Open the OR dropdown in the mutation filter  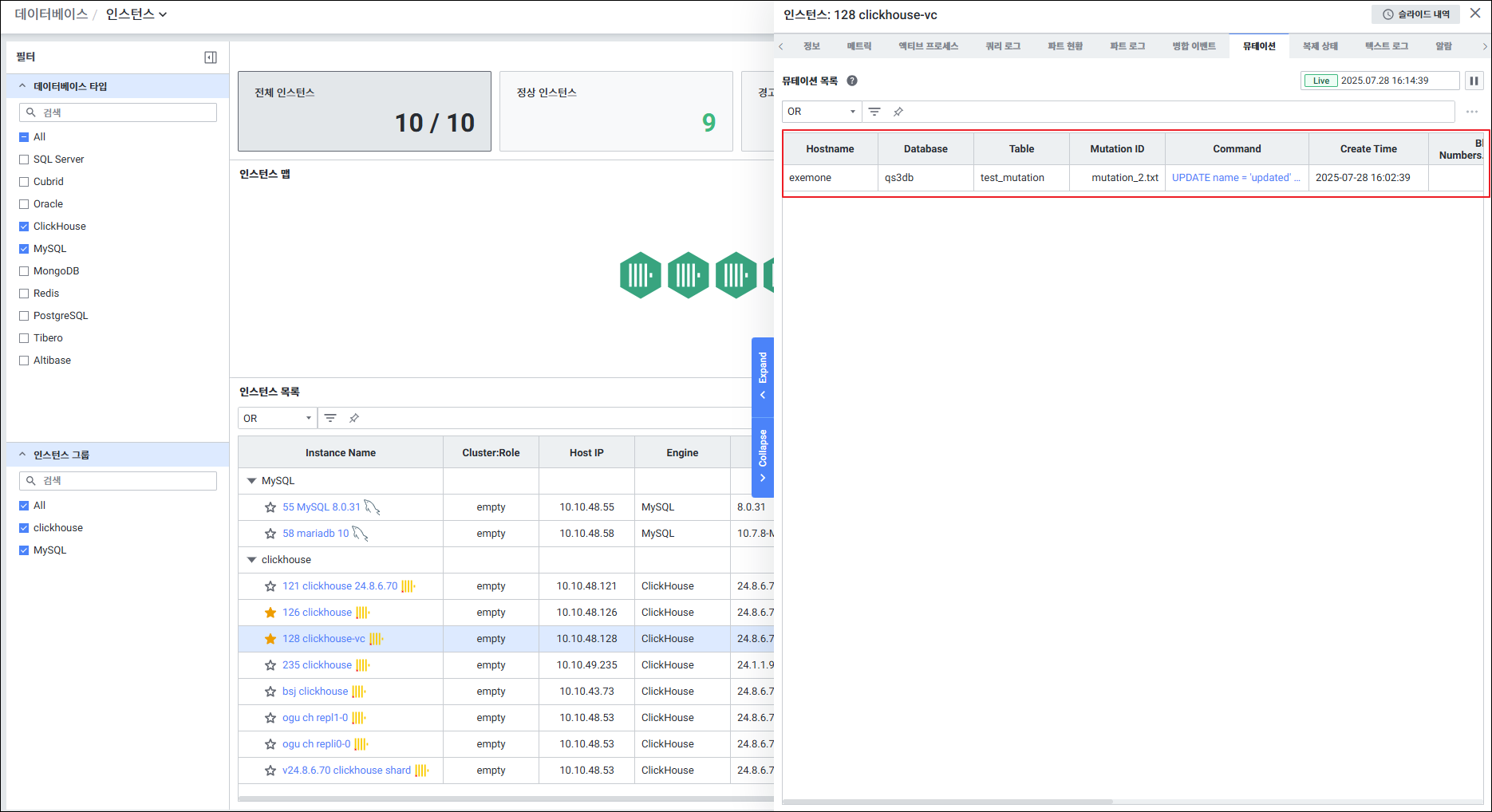(821, 112)
